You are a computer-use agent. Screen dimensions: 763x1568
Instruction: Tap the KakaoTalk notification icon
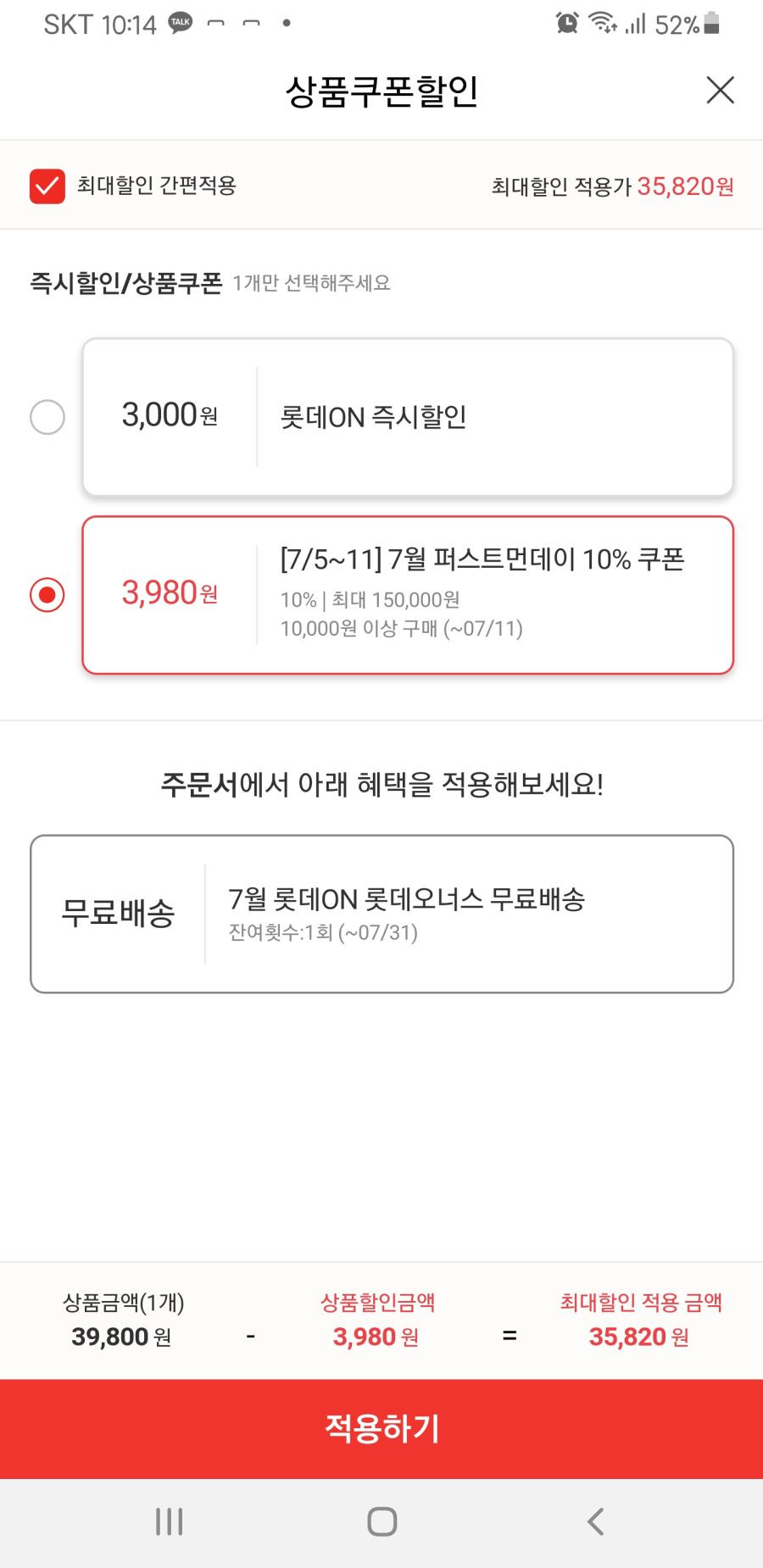[181, 24]
